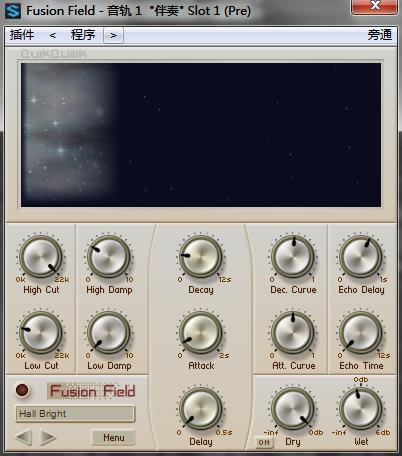Click the Fusion Field logo
Viewport: 402px width, 456px height.
pos(92,391)
